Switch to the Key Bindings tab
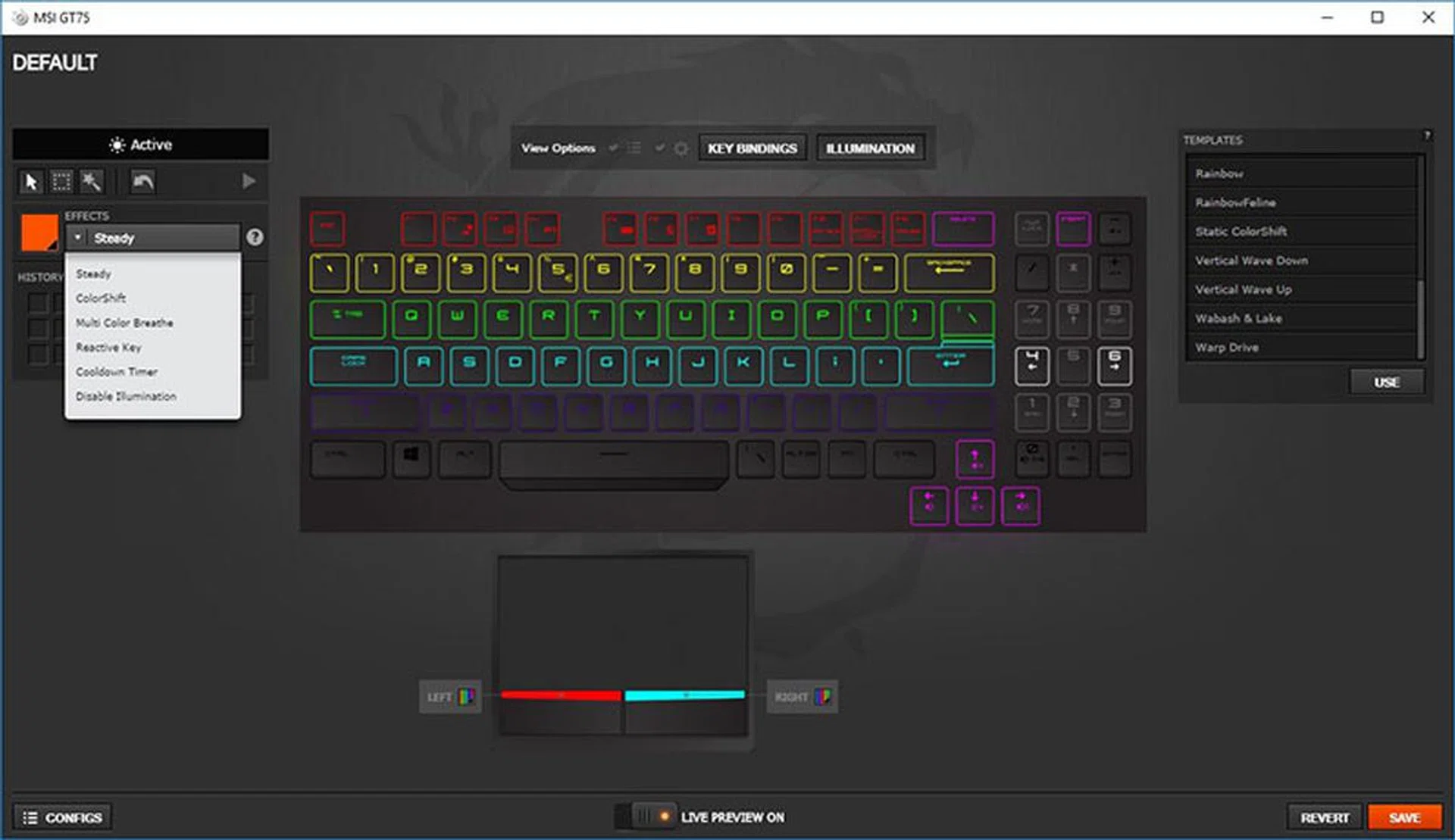The image size is (1455, 840). tap(753, 148)
